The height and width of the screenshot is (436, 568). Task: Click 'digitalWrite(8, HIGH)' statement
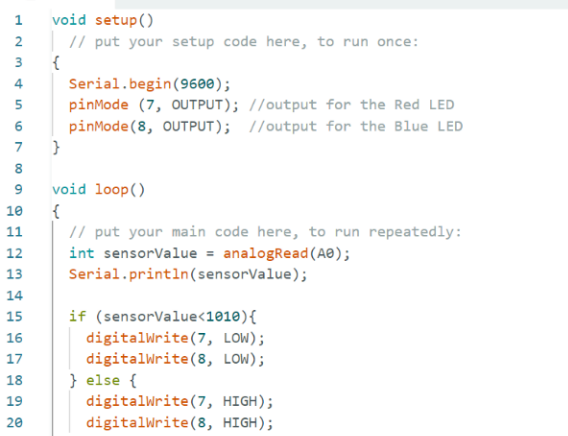click(x=180, y=423)
